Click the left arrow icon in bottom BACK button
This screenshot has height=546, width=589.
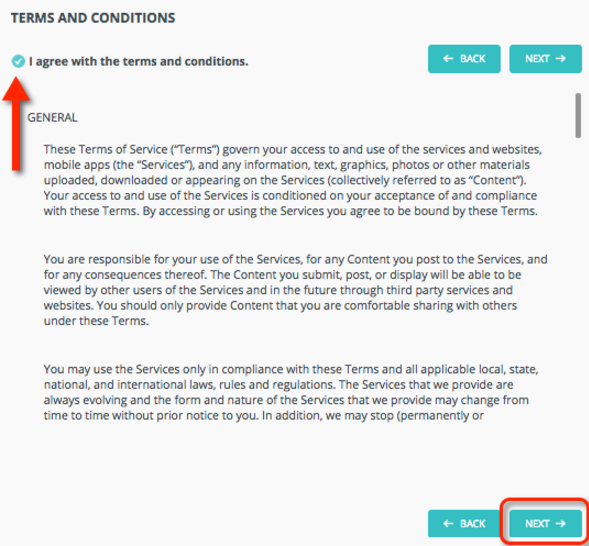pos(448,523)
